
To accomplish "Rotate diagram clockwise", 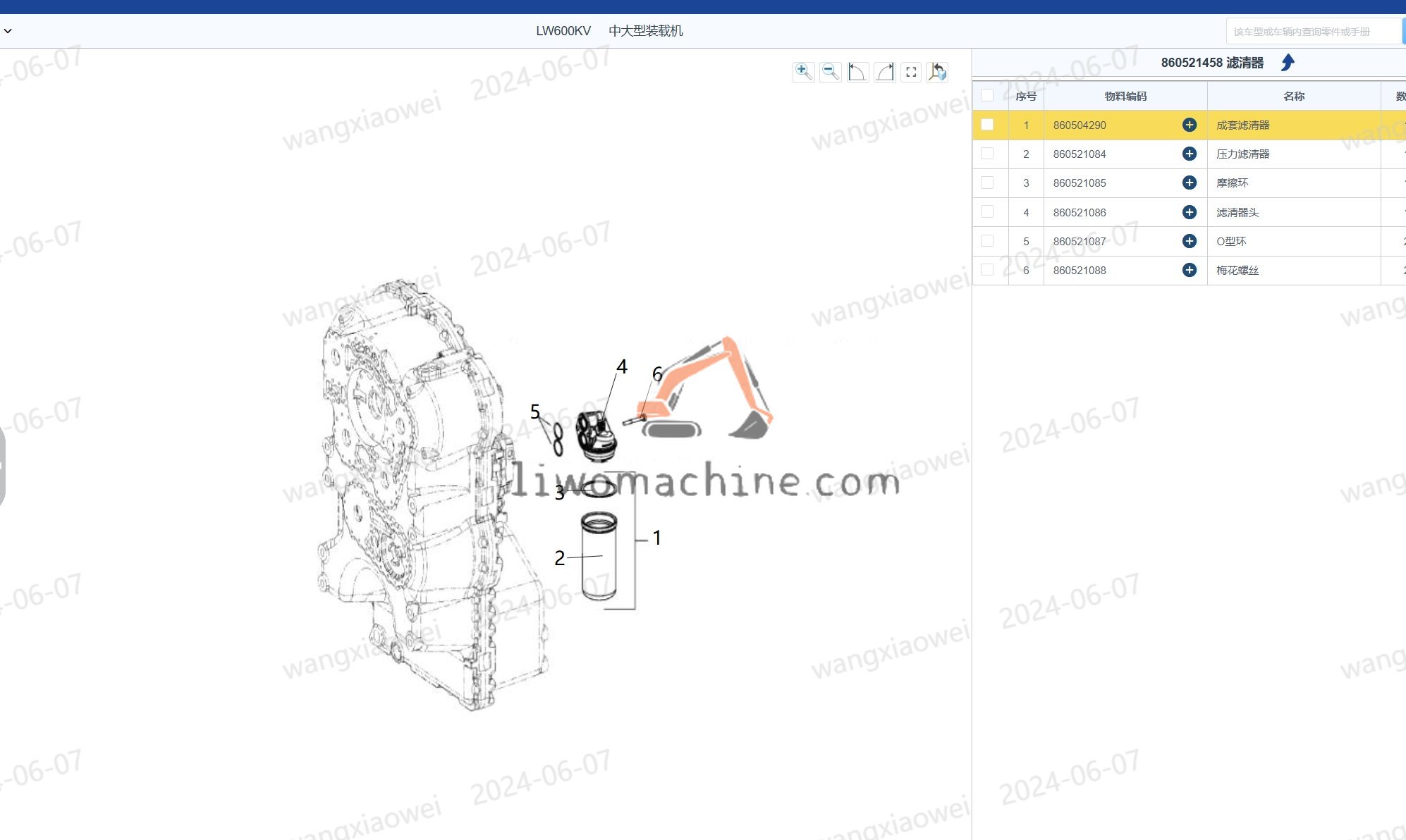I will [x=884, y=72].
